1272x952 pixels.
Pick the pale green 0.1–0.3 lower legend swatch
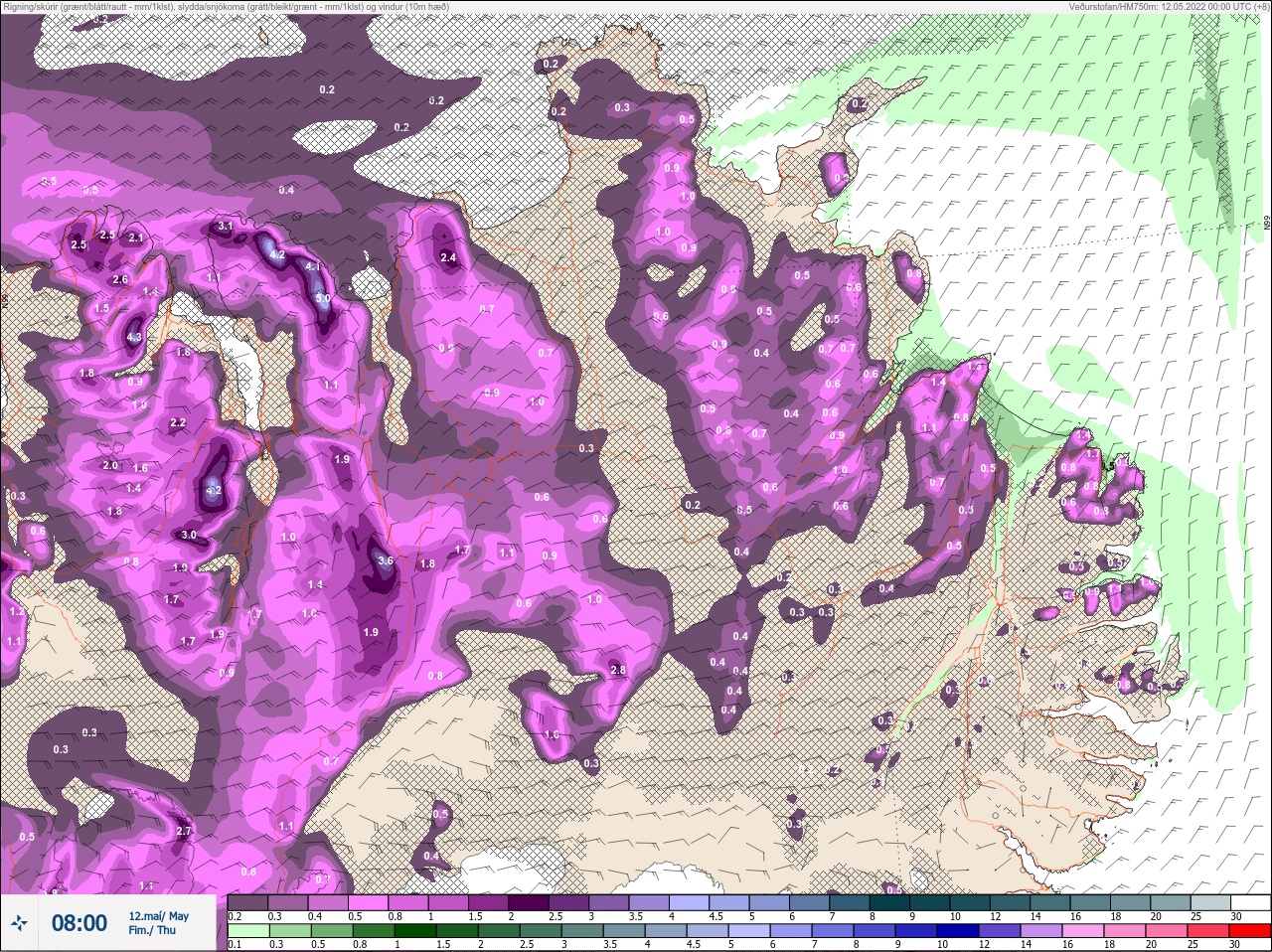pos(249,933)
